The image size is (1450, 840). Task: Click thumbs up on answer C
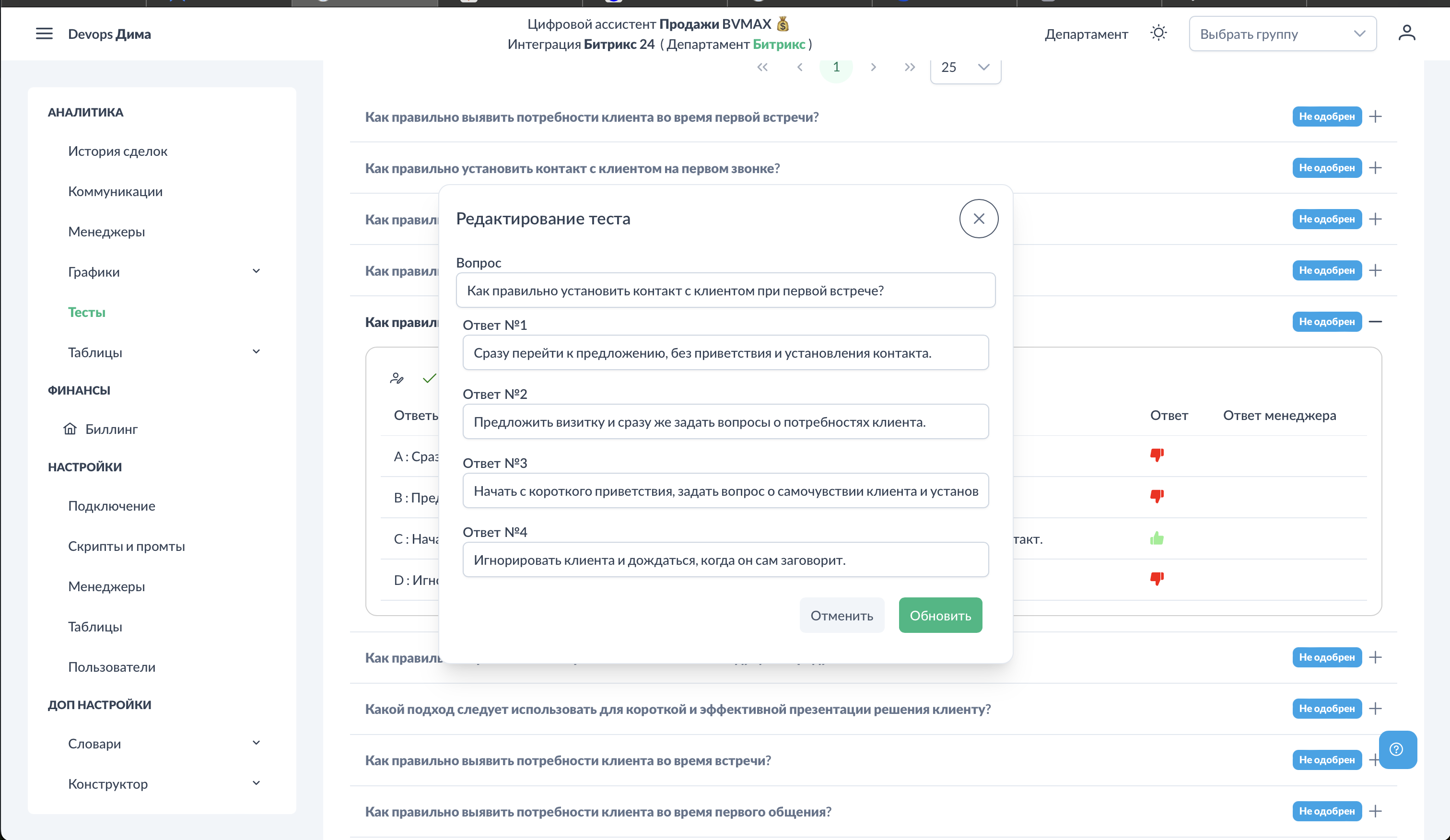1157,538
